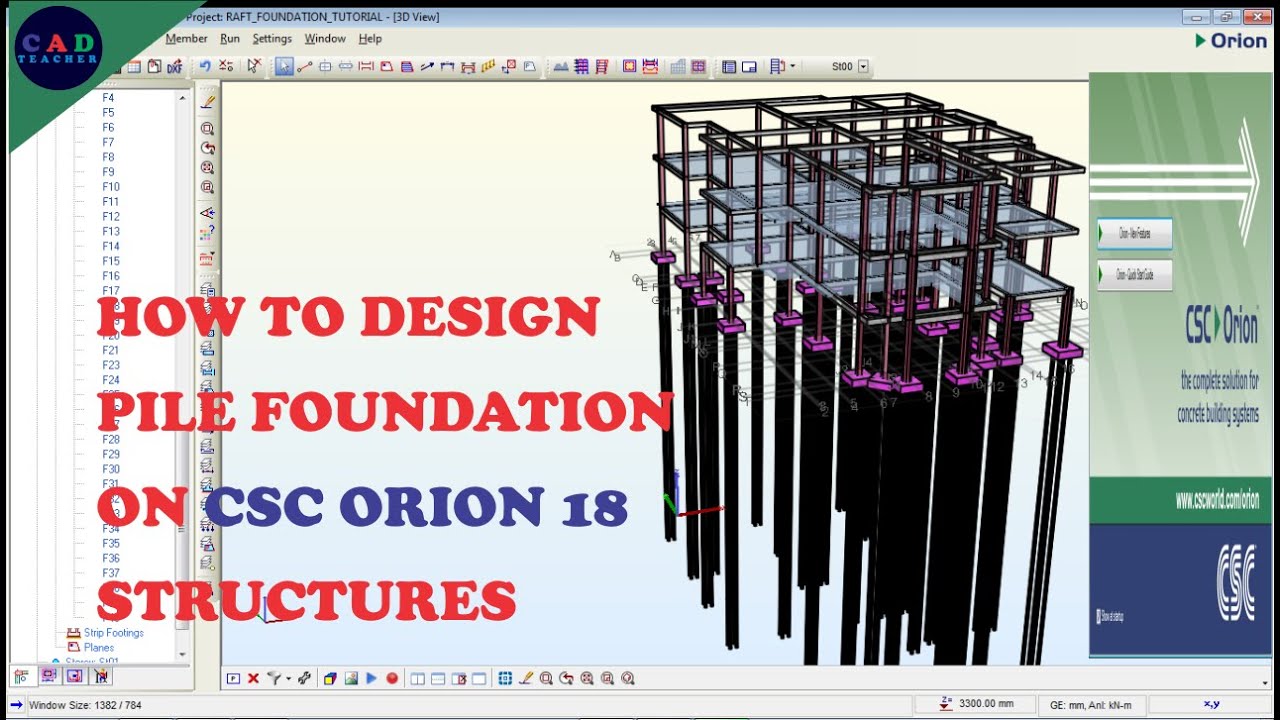Image resolution: width=1280 pixels, height=720 pixels.
Task: Expand the view options dropdown beside the St00 selector
Action: coord(793,67)
